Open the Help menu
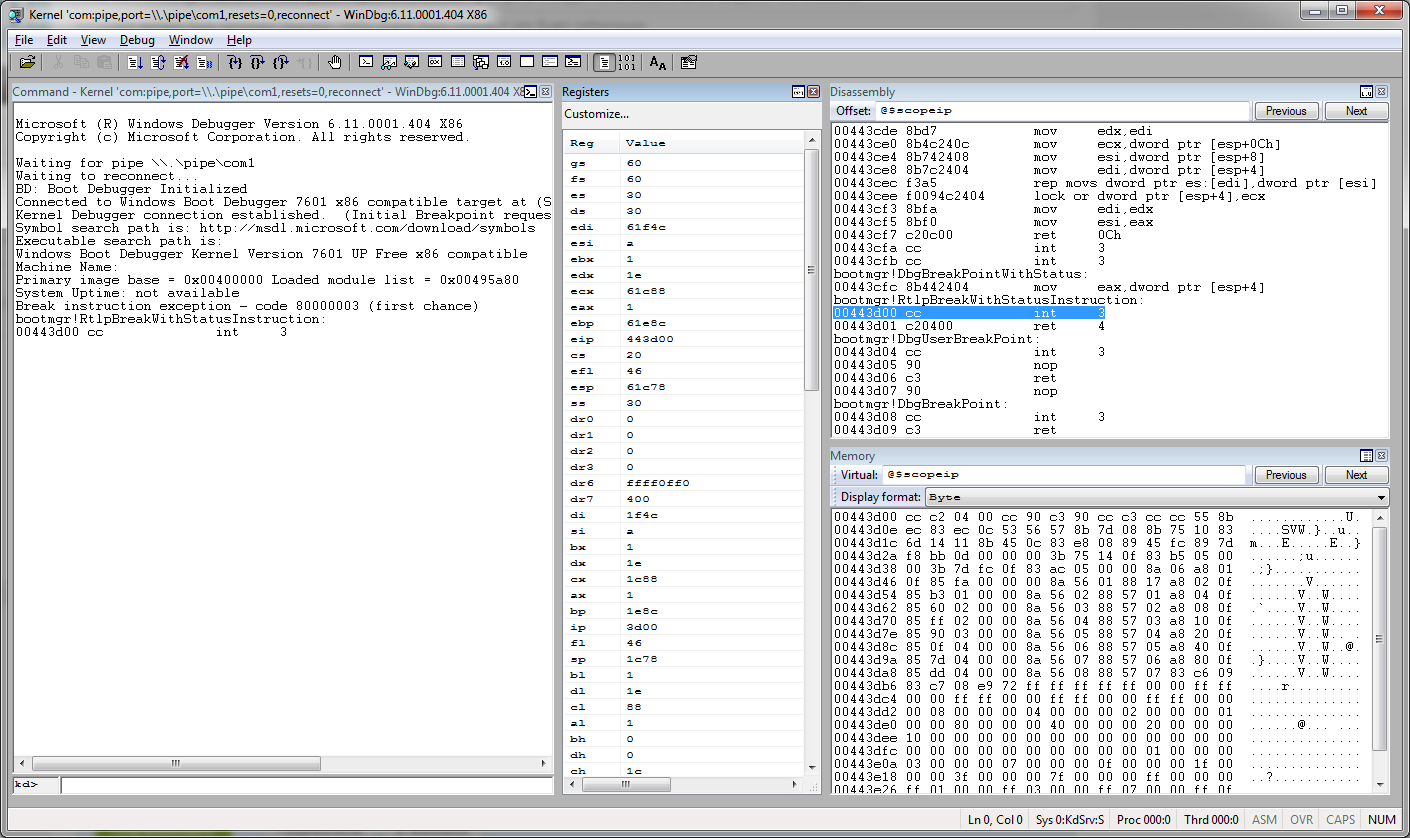Screen dimensions: 1410x838 click(239, 40)
